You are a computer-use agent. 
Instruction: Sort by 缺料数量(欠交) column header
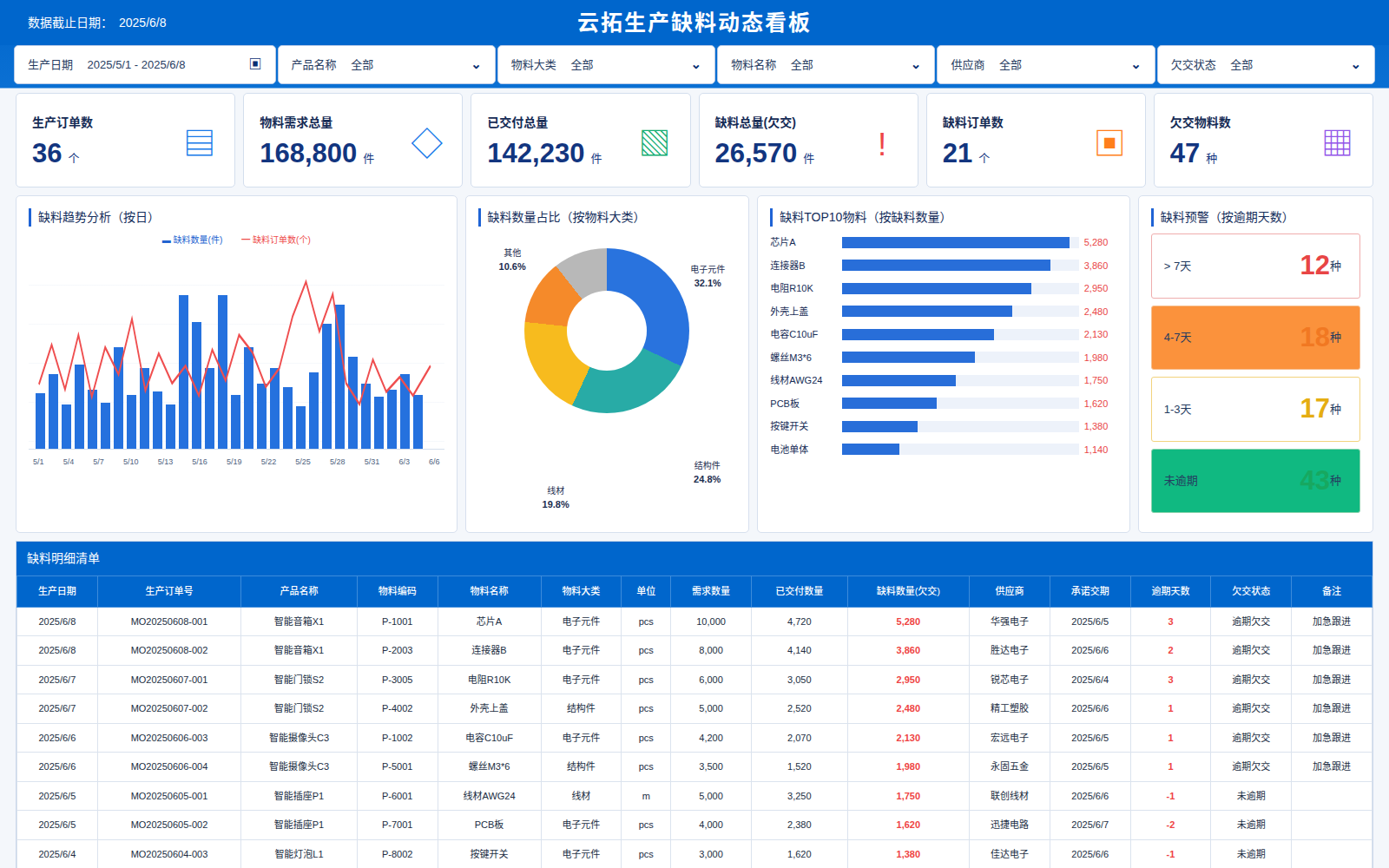(x=908, y=591)
